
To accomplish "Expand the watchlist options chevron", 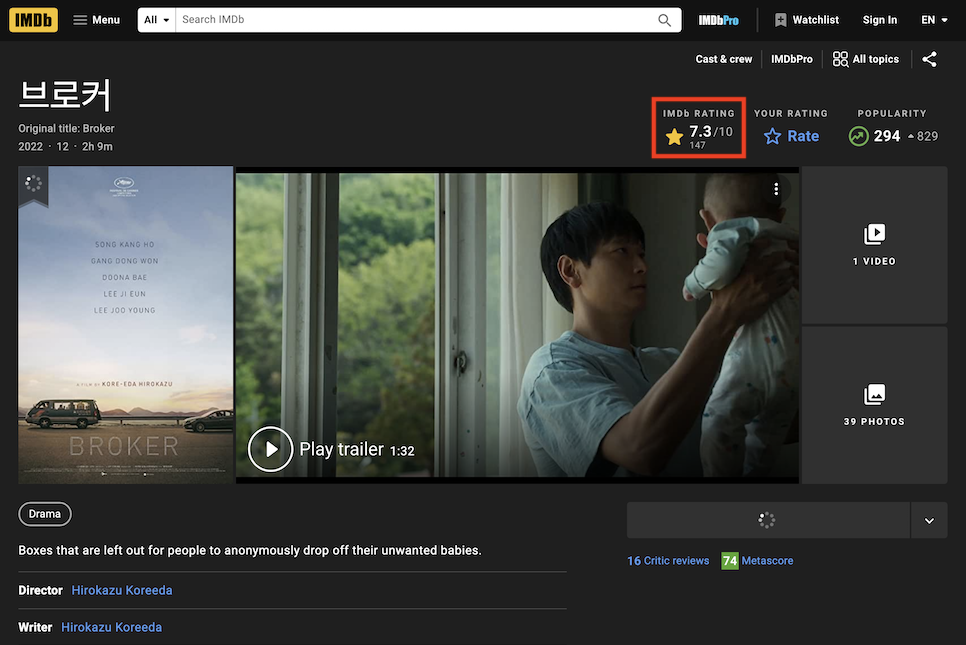I will click(929, 521).
